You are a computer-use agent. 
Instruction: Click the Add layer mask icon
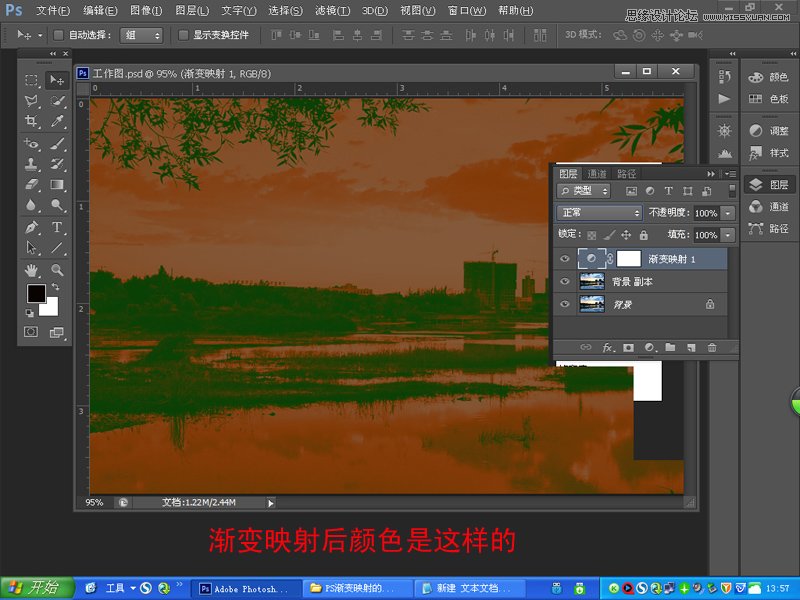[628, 347]
